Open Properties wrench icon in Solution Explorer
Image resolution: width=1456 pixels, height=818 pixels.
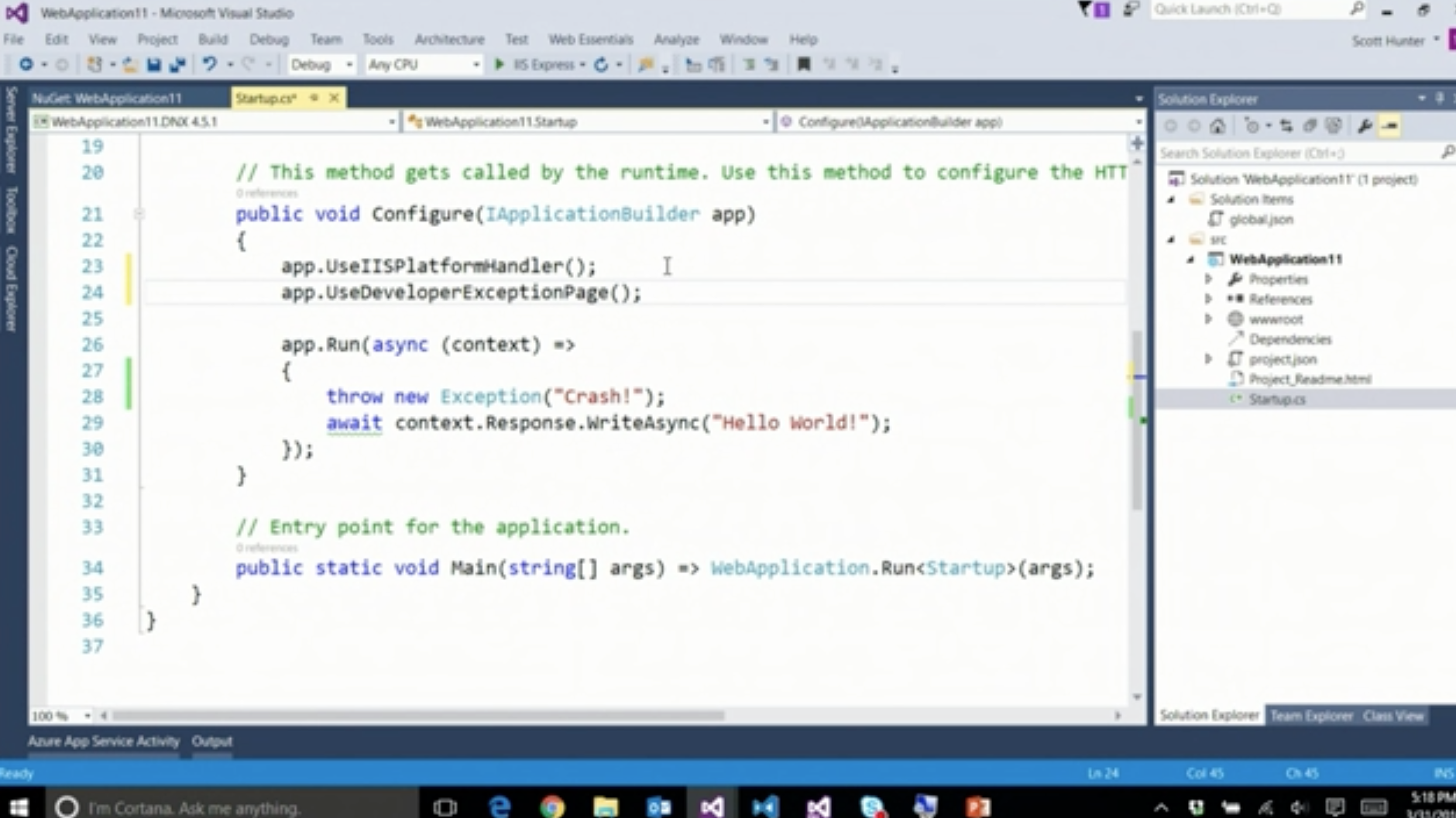[x=1365, y=126]
